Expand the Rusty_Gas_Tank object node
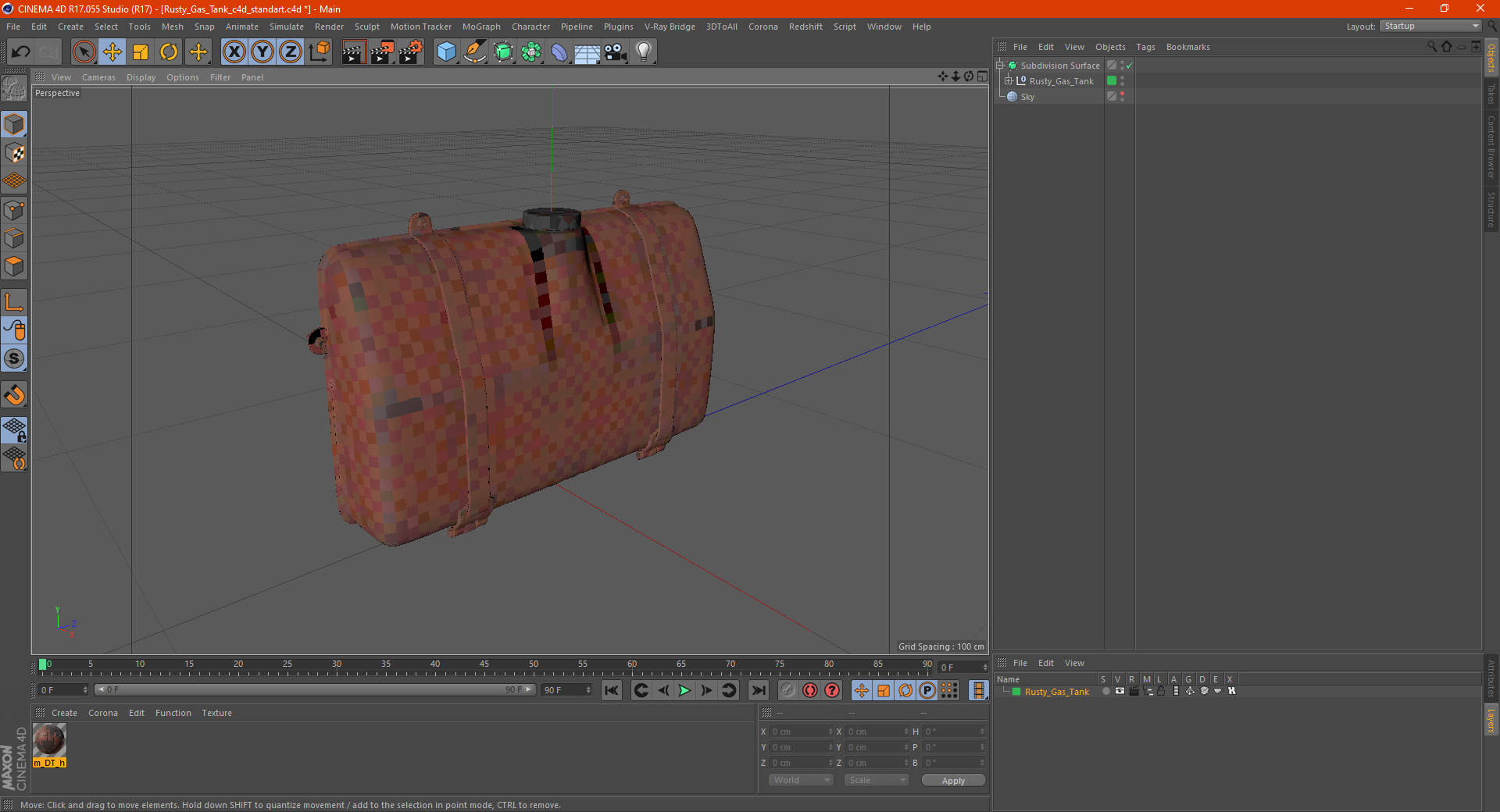Image resolution: width=1500 pixels, height=812 pixels. pyautogui.click(x=1009, y=80)
